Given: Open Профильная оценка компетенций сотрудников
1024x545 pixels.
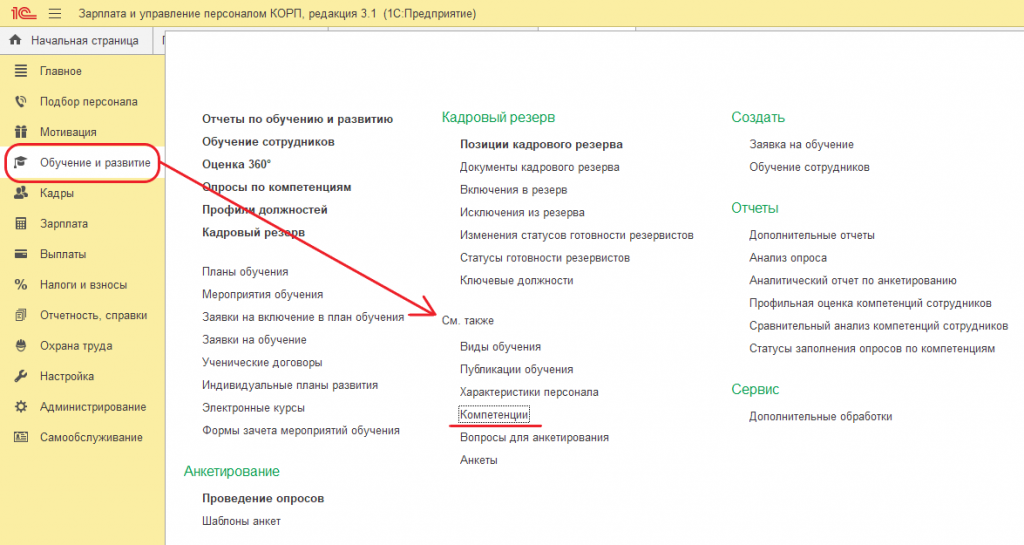Looking at the screenshot, I should (x=871, y=304).
